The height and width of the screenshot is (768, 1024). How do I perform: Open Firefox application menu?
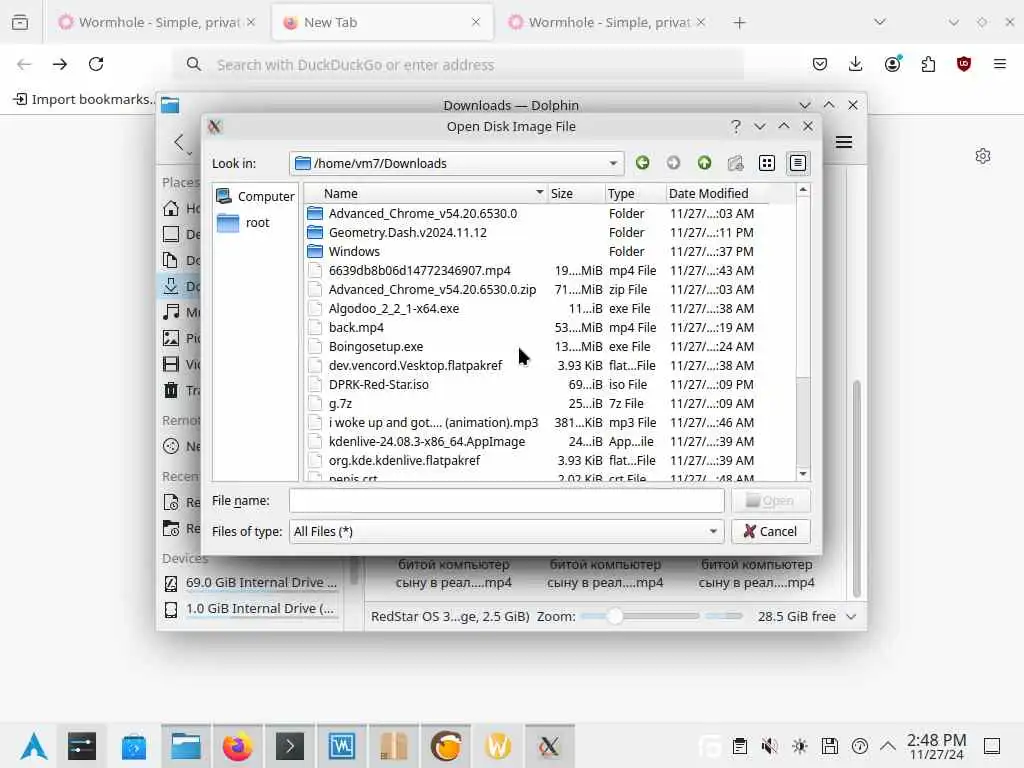(1000, 64)
